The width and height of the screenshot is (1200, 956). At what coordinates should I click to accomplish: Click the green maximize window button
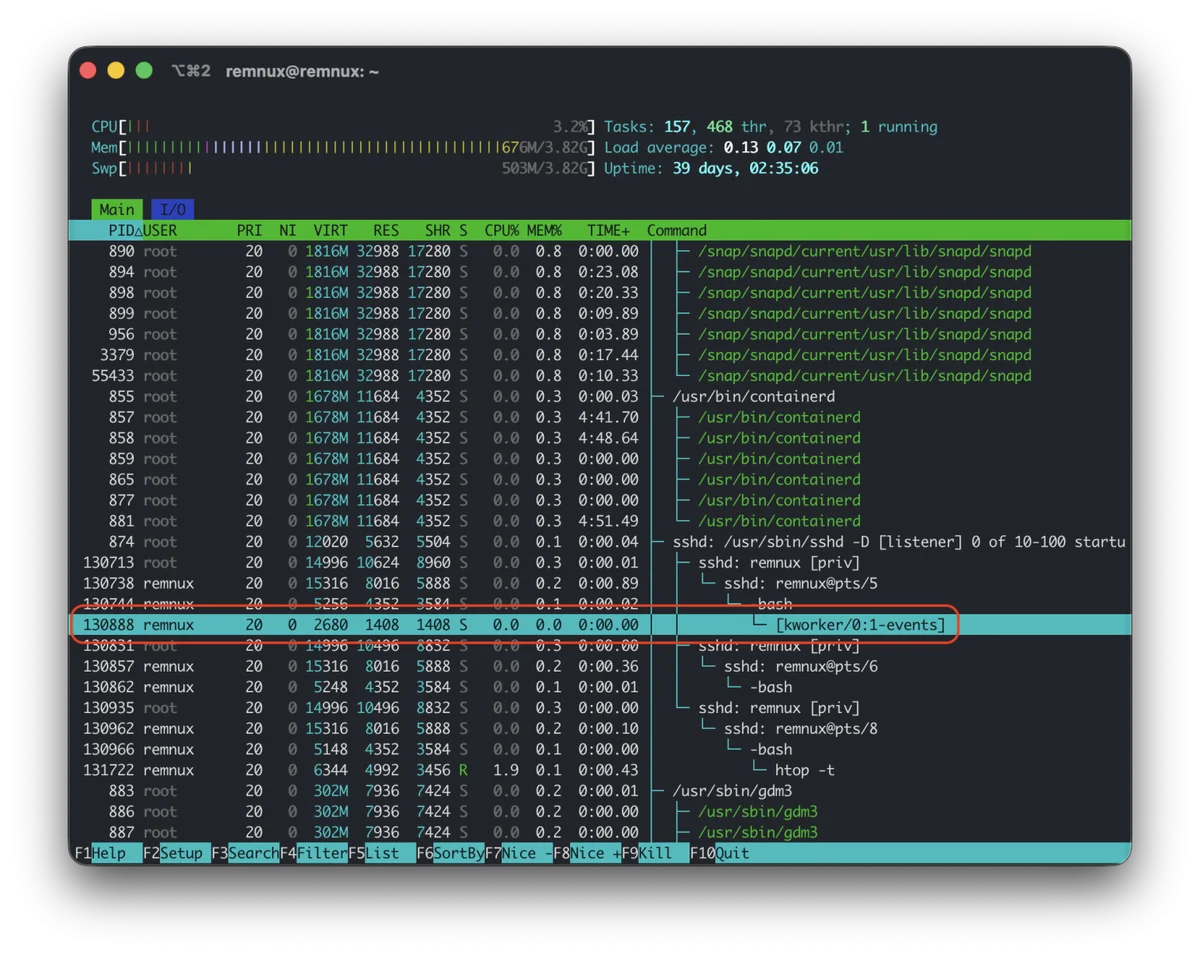144,71
